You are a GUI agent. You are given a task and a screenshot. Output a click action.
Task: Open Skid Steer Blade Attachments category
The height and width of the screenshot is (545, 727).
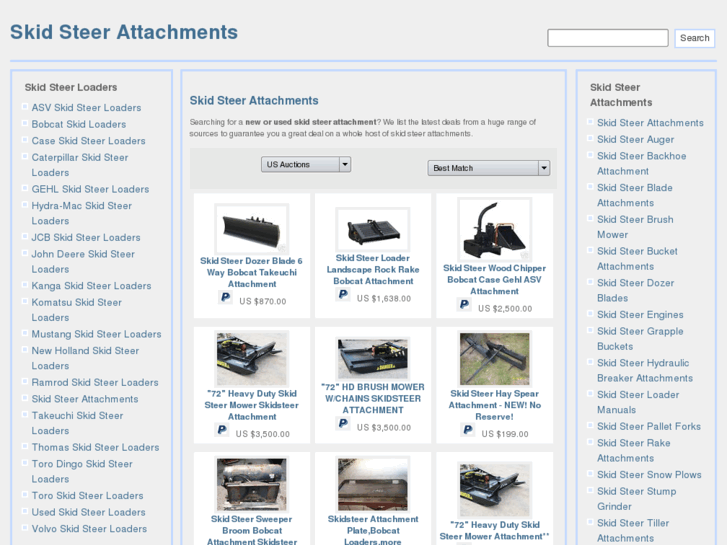(x=635, y=195)
